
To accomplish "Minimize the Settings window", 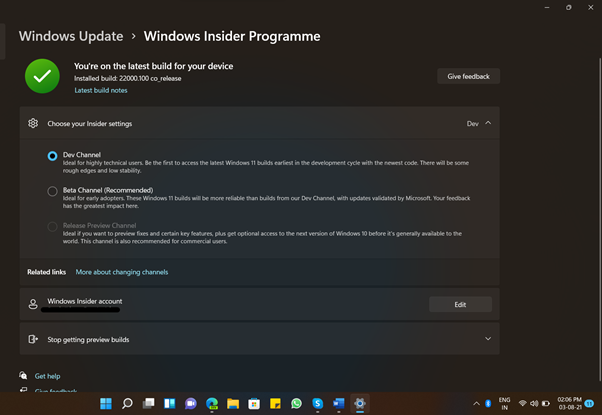I will [547, 7].
